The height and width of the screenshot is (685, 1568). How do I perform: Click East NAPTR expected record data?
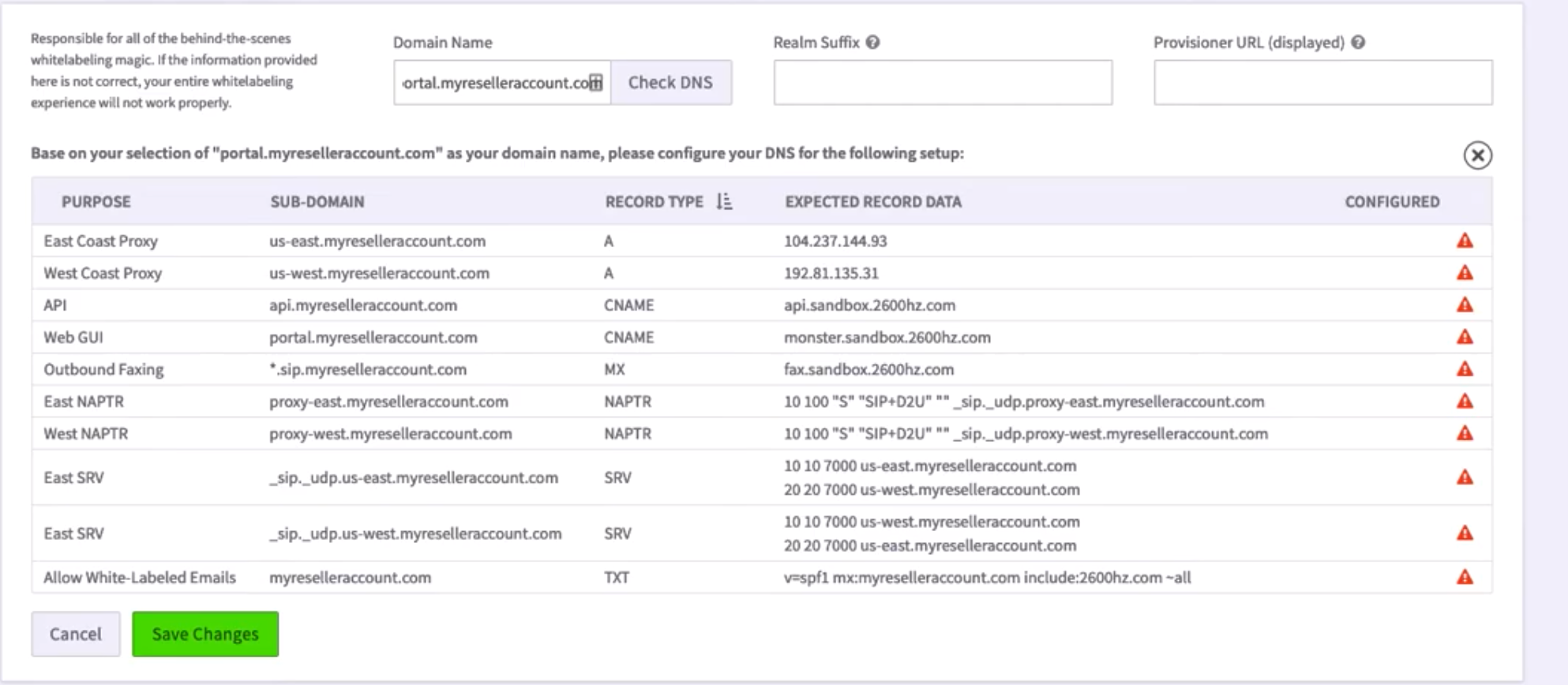(1024, 402)
